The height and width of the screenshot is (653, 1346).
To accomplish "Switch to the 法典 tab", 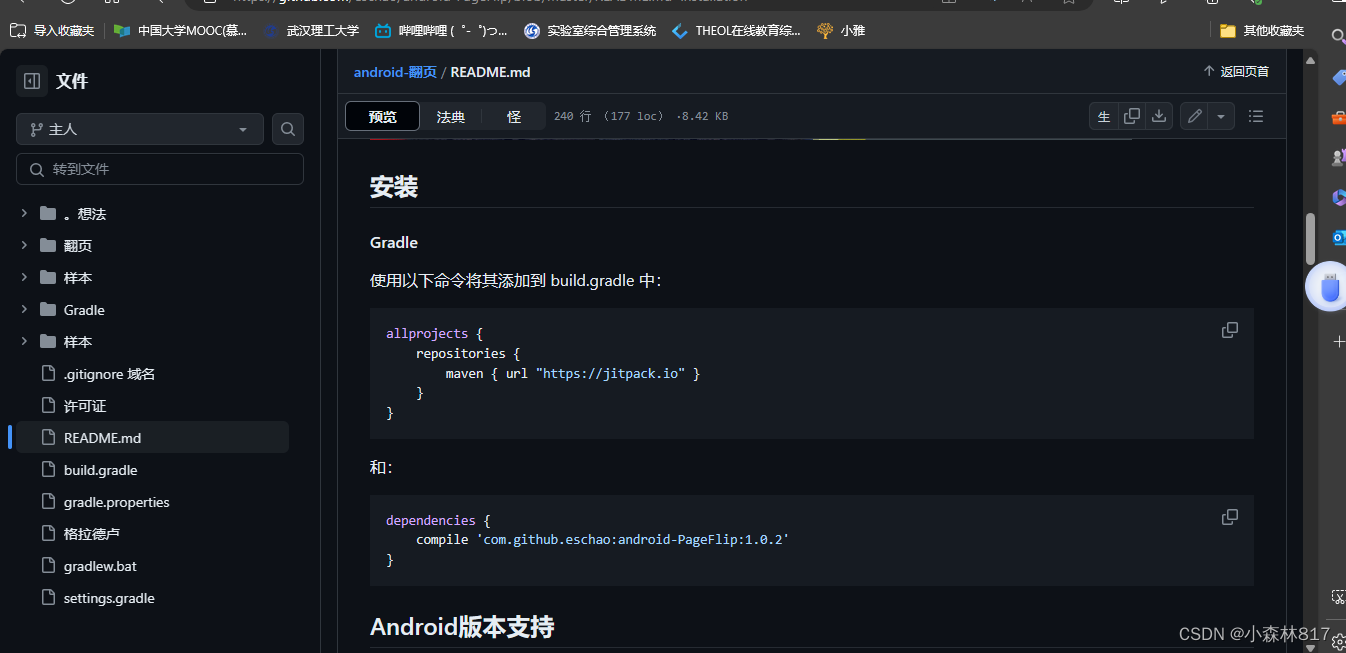I will click(450, 116).
